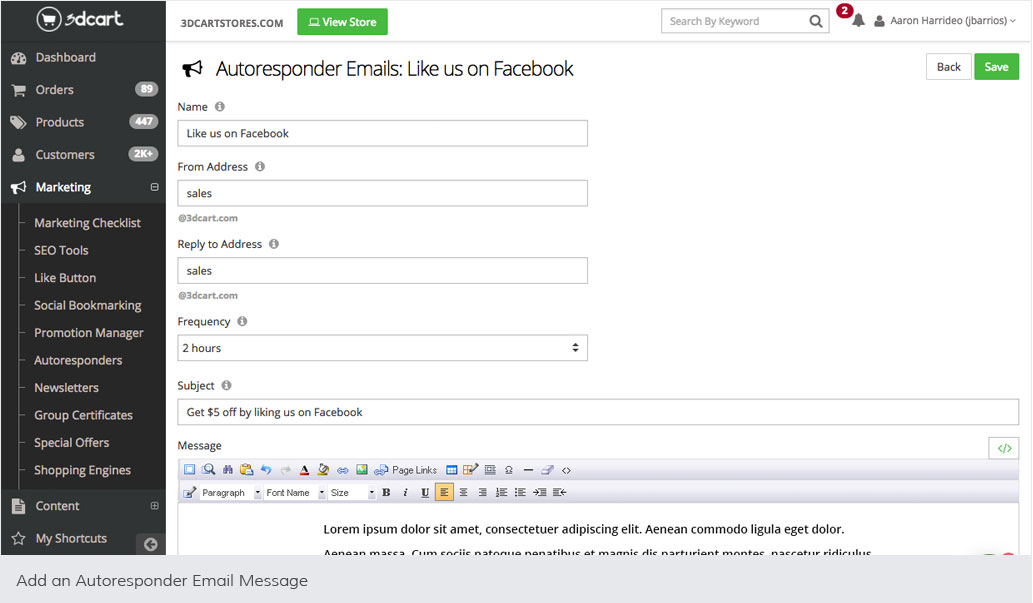The height and width of the screenshot is (603, 1033).
Task: Toggle HTML source view green button
Action: [1004, 448]
